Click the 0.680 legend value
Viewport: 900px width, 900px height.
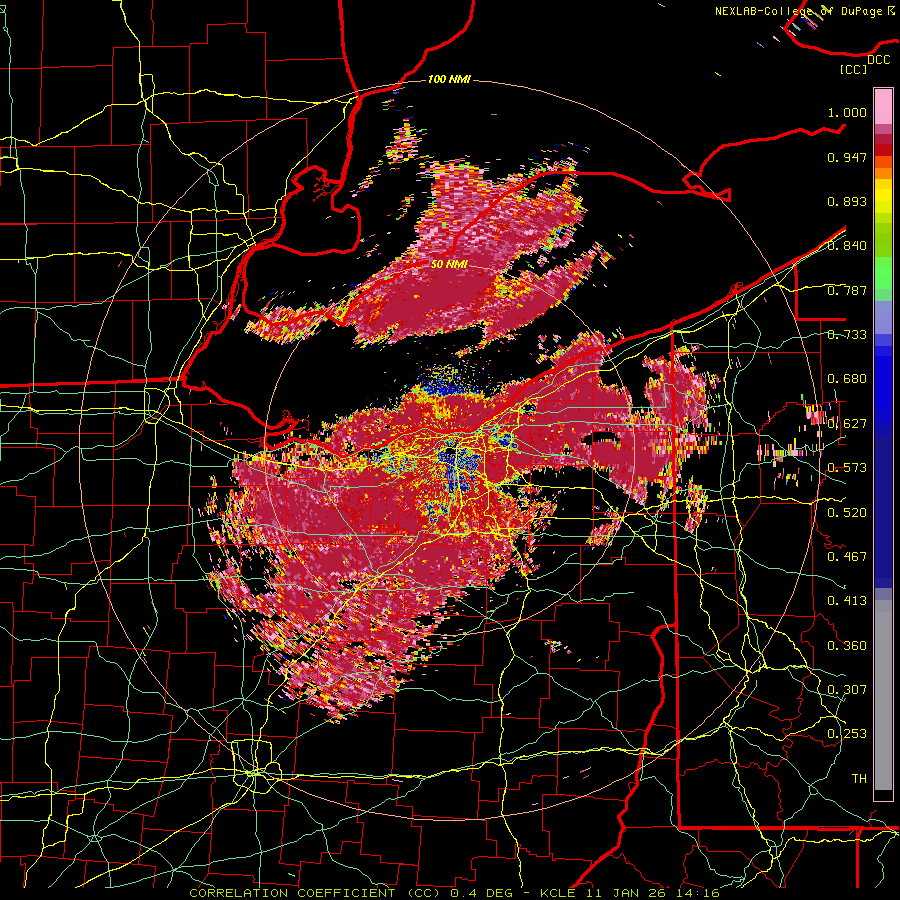[x=847, y=379]
